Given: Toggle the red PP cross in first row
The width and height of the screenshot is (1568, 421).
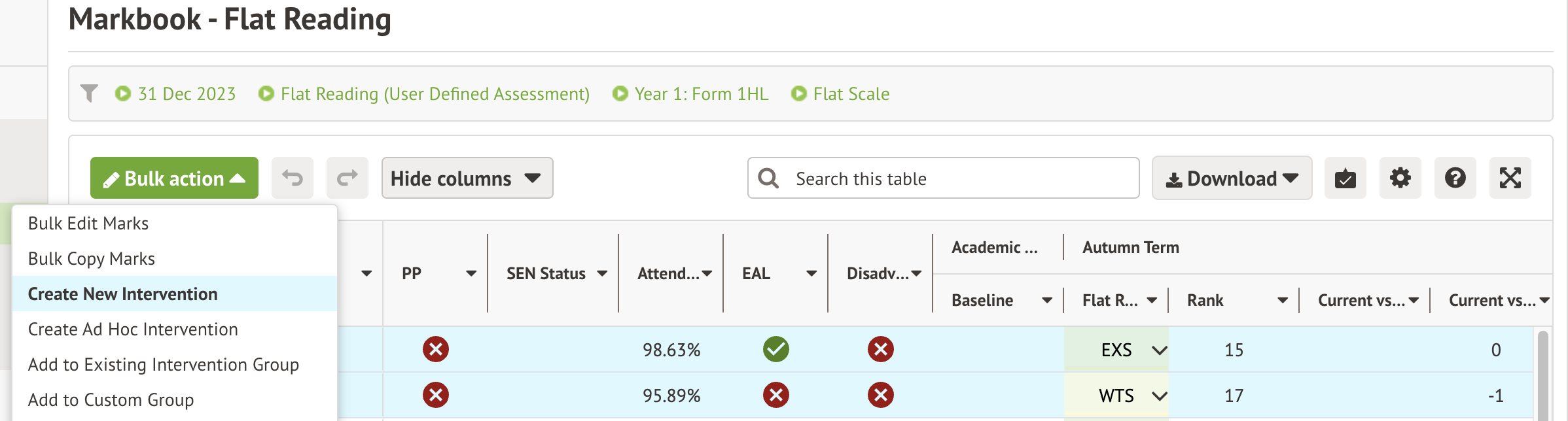Looking at the screenshot, I should [435, 349].
